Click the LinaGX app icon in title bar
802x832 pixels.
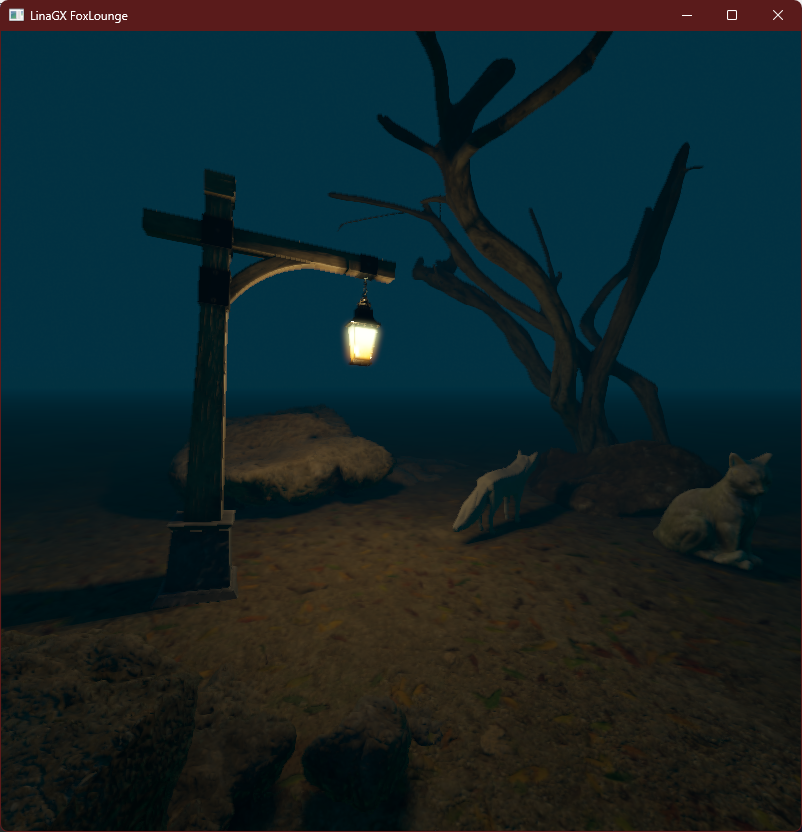(x=16, y=15)
